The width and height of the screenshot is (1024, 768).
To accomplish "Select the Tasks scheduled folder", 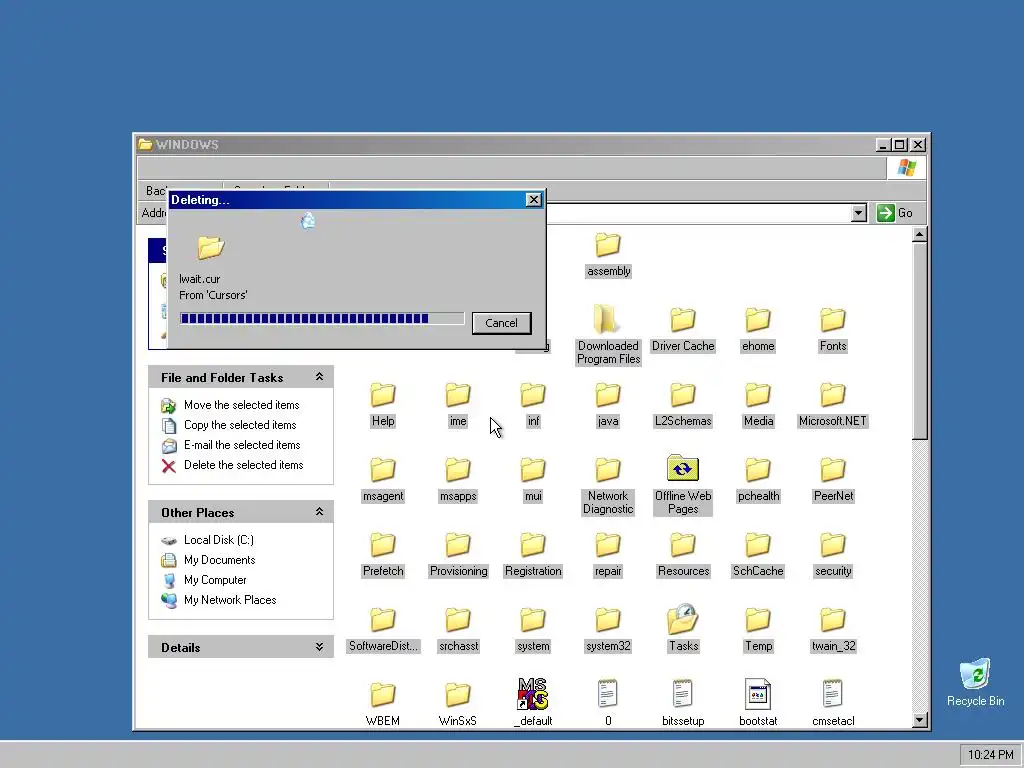I will coord(683,628).
